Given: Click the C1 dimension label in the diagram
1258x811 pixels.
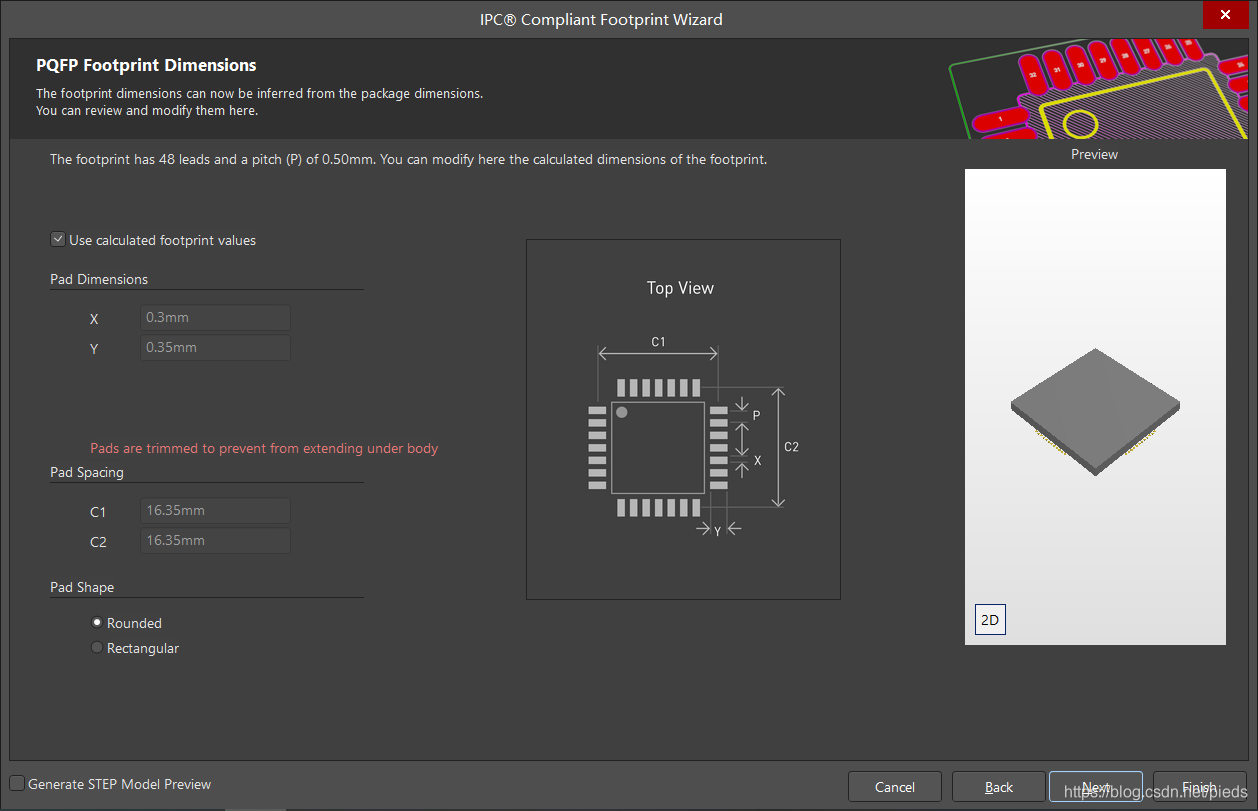Looking at the screenshot, I should (658, 342).
